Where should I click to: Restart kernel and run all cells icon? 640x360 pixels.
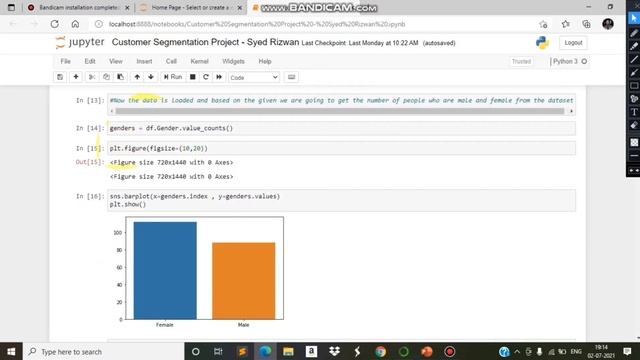coord(219,77)
